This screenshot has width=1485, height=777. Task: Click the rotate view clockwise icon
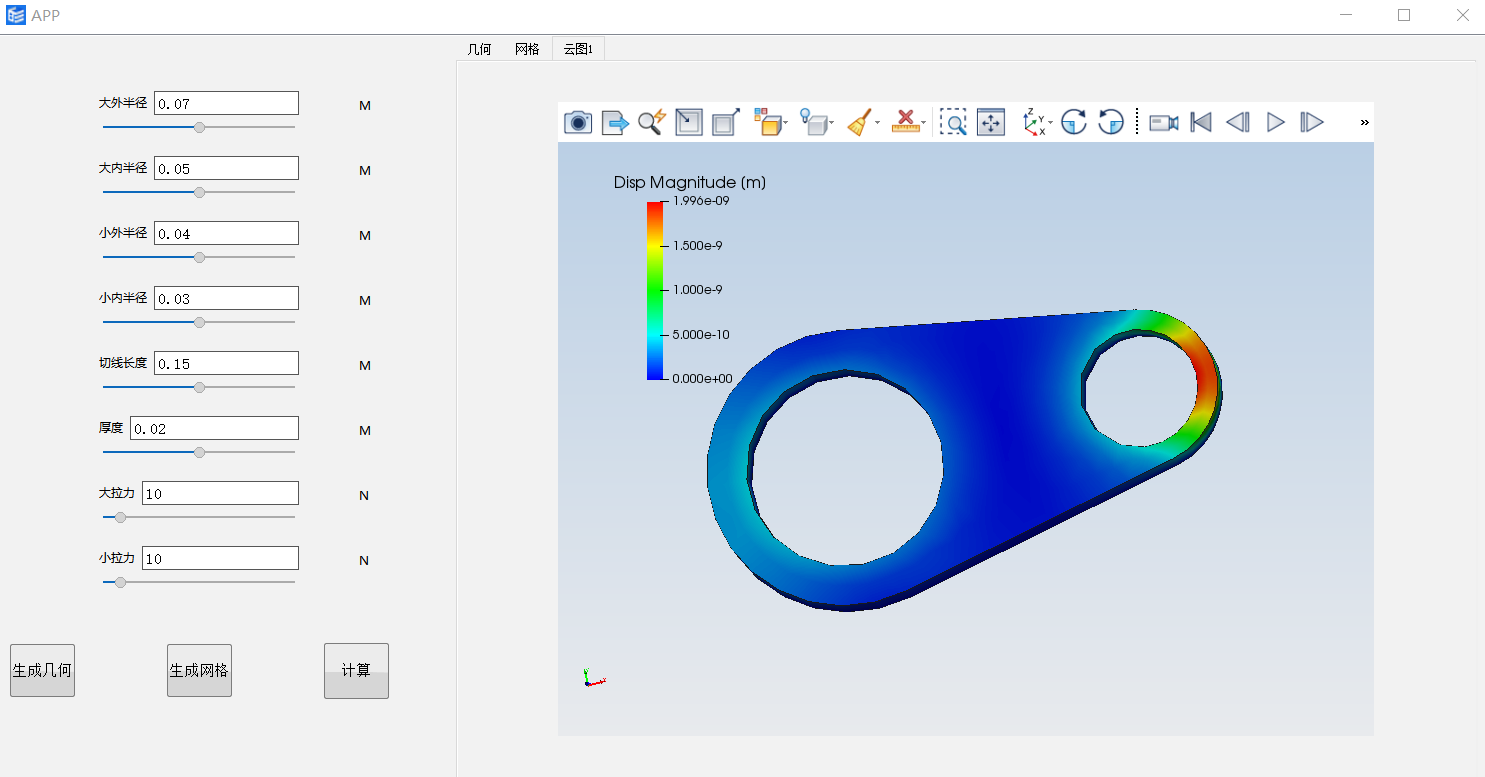tap(1074, 122)
